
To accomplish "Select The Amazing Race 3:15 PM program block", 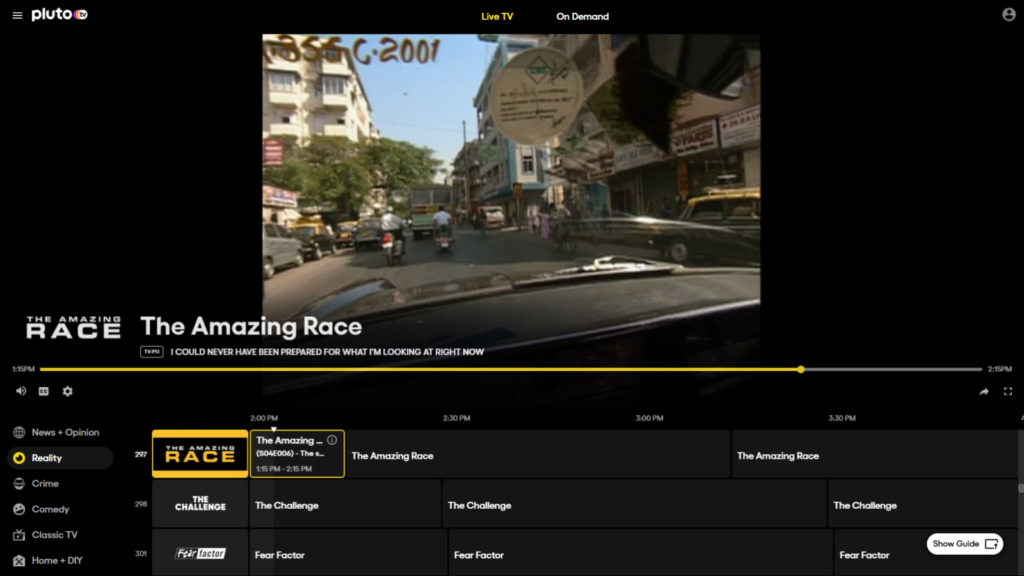I will coord(874,454).
